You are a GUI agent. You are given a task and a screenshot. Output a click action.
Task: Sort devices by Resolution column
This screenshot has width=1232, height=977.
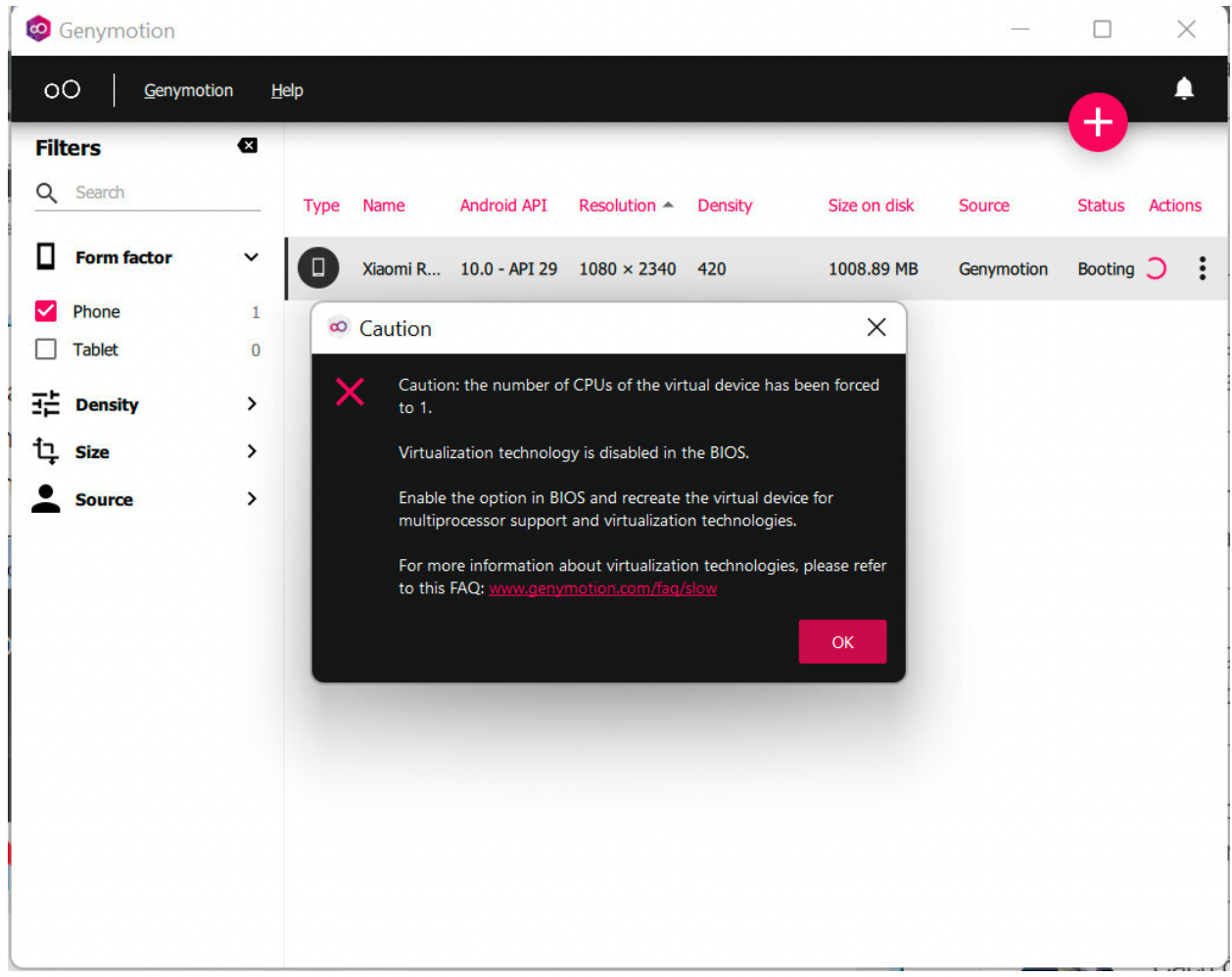(x=626, y=206)
